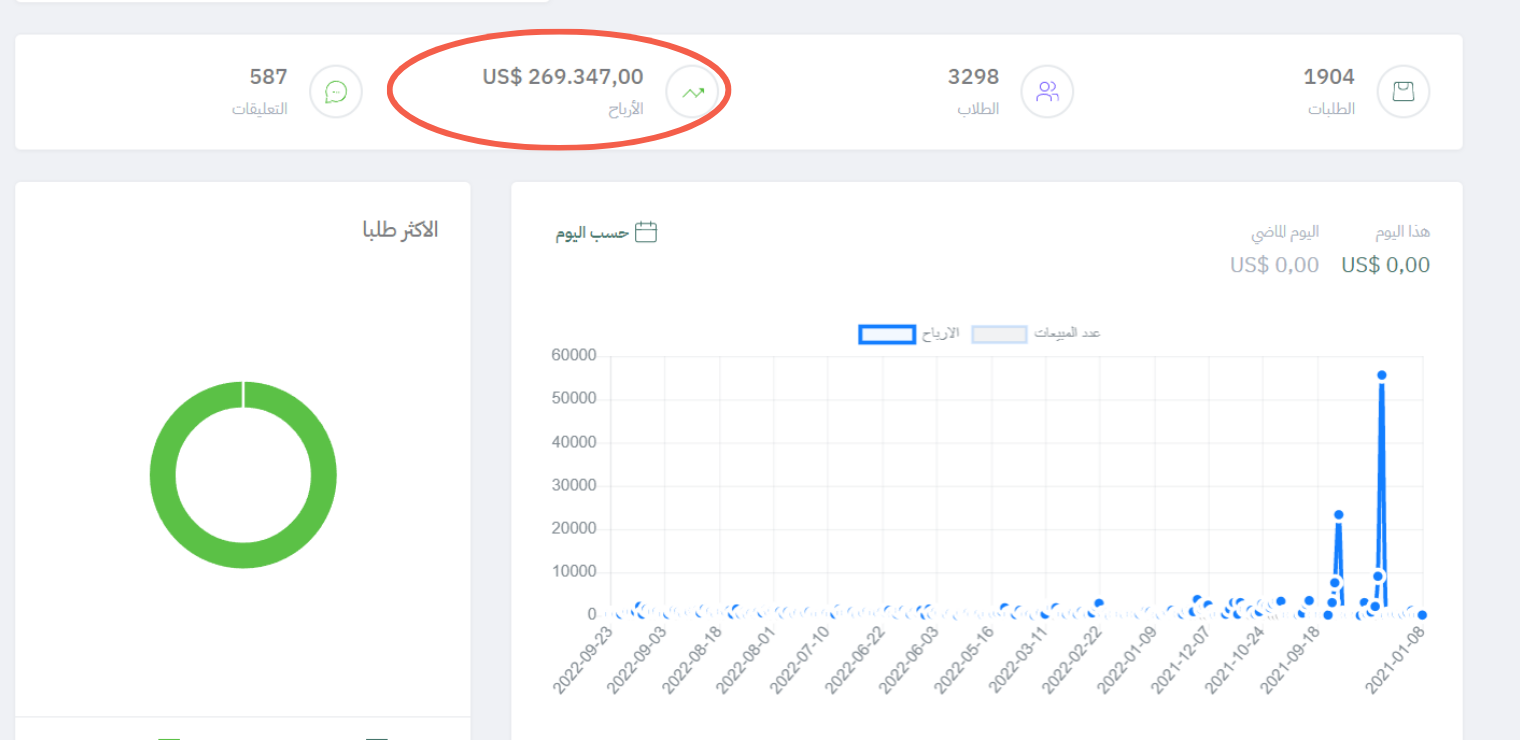Open the calendar icon next to حسب اليوم
1520x740 pixels.
[x=648, y=231]
